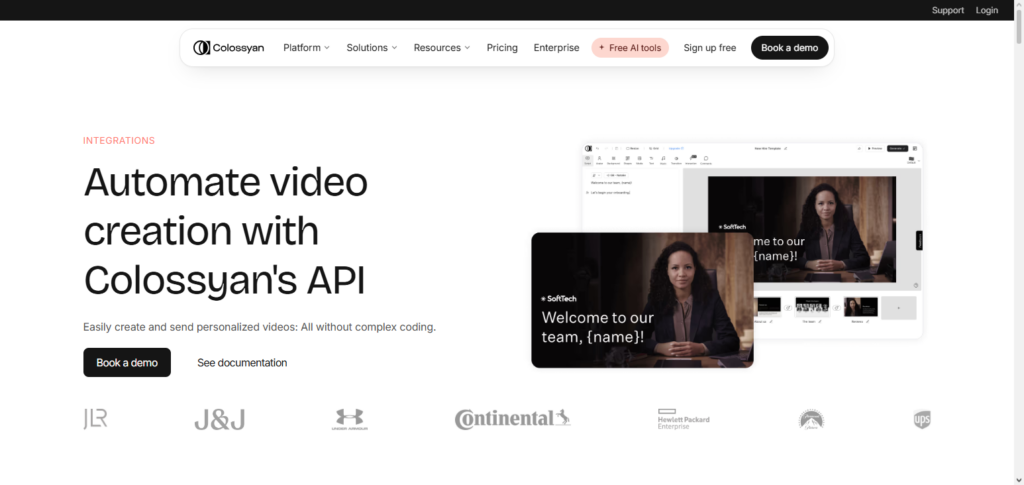Viewport: 1024px width, 485px height.
Task: Click the 'Automate video creation' headline
Action: [x=226, y=231]
